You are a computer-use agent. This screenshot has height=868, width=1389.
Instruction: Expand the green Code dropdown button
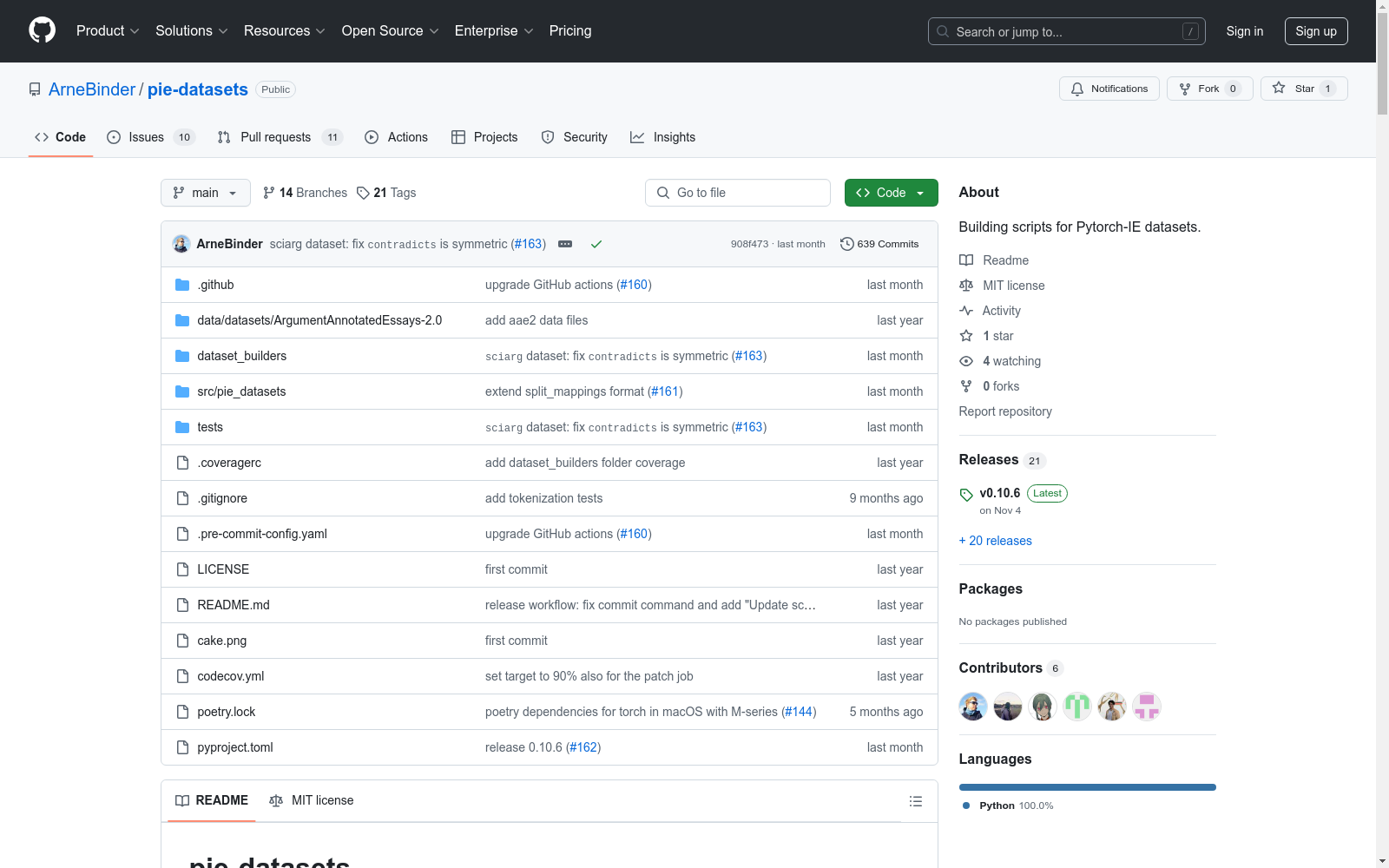[891, 193]
